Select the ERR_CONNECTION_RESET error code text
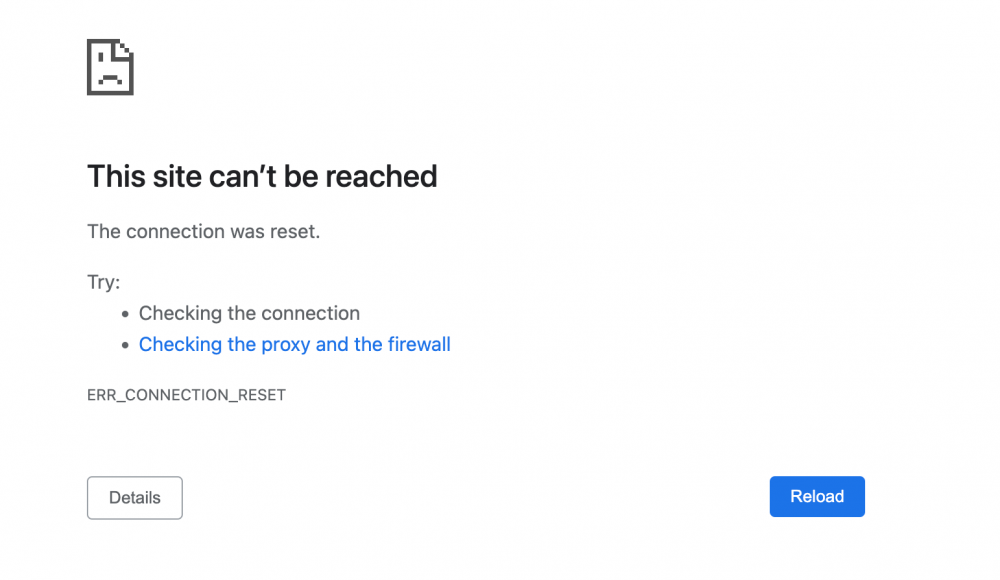1000x580 pixels. coord(186,394)
